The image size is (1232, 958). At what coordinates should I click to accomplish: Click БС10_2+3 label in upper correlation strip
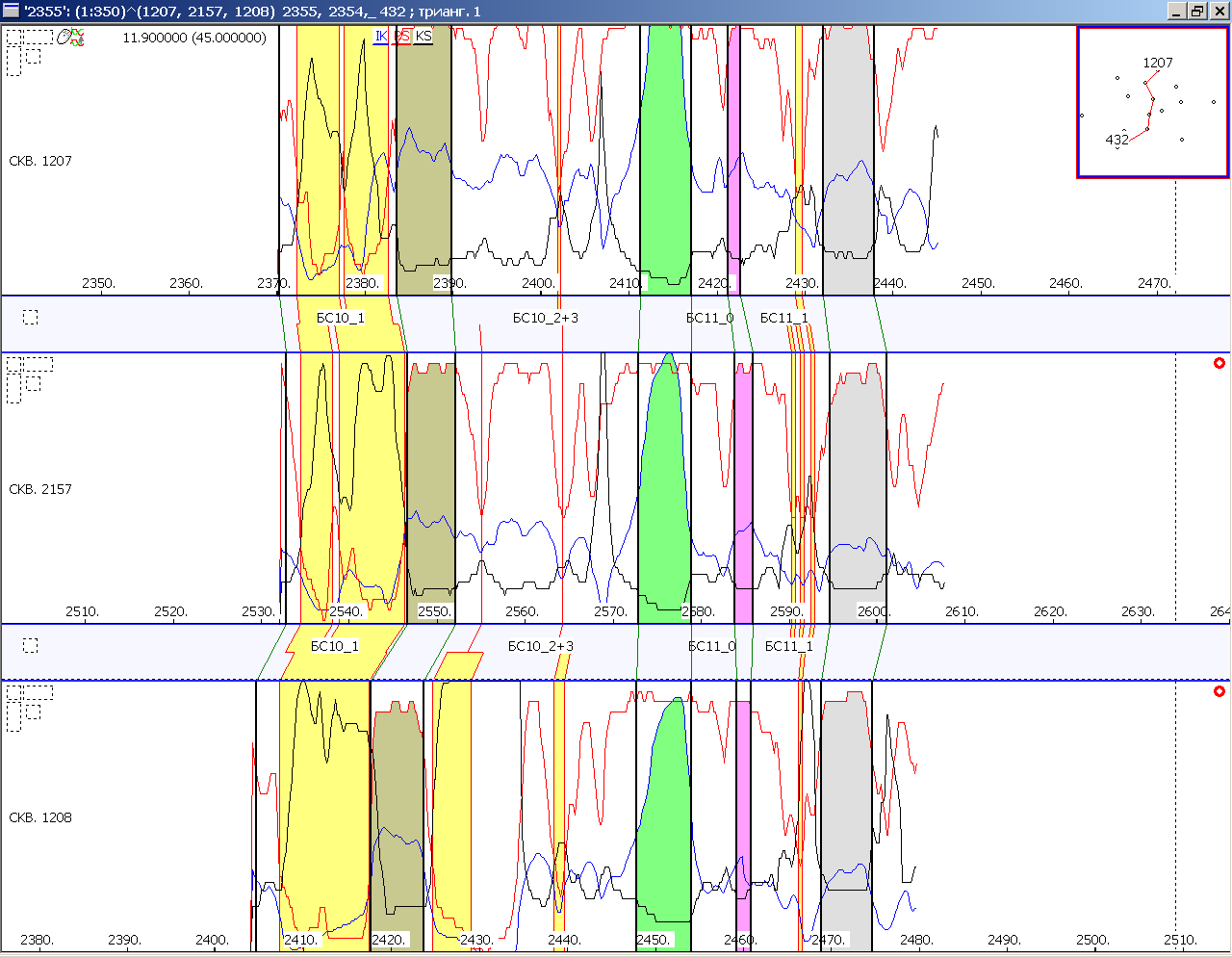point(546,318)
